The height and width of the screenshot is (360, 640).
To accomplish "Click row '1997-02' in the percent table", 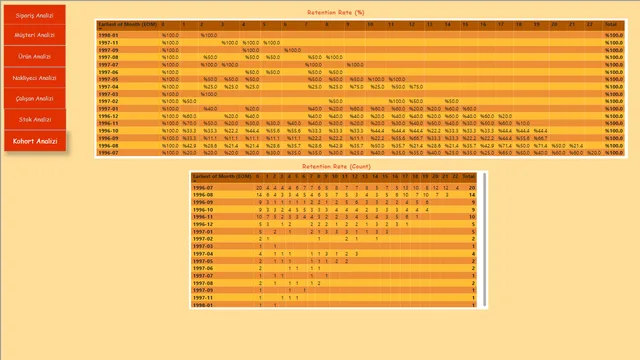I will 360,101.
